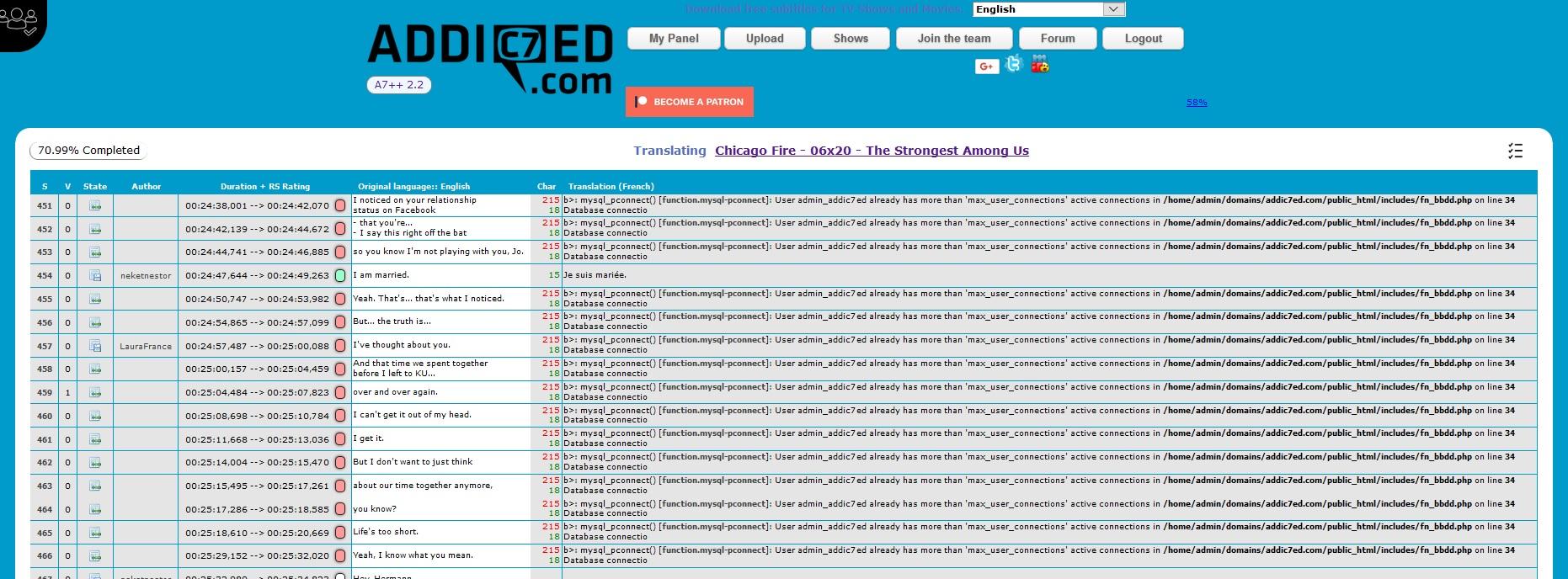Click the 58% progress link
Screen dimensions: 1568x579
(1197, 103)
